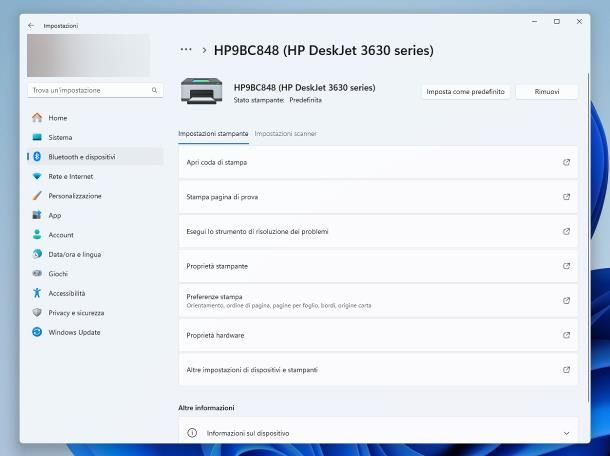Click the blurred user profile area
Viewport: 610px width, 456px height.
(88, 55)
